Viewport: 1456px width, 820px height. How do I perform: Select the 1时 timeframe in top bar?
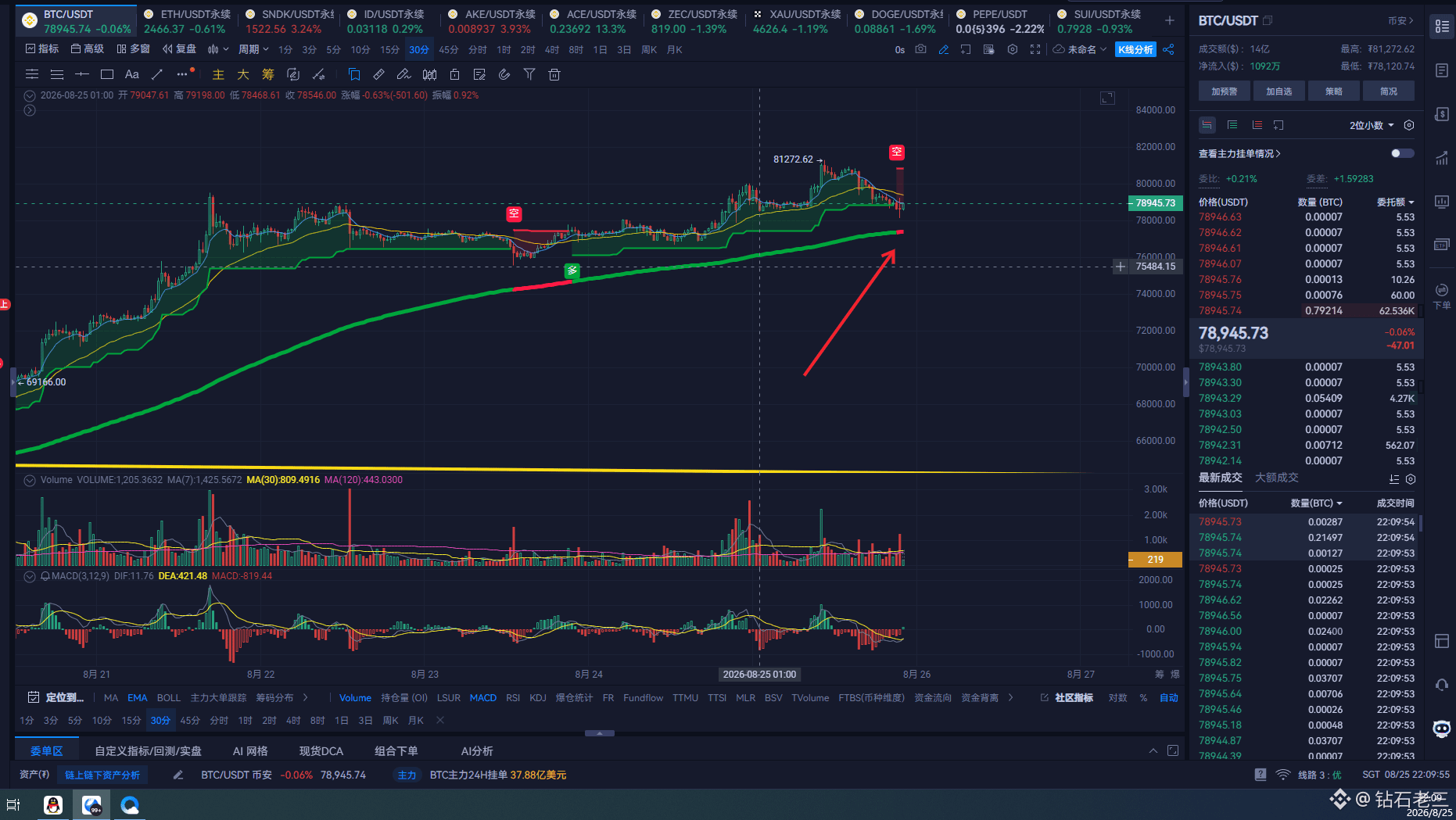click(504, 49)
